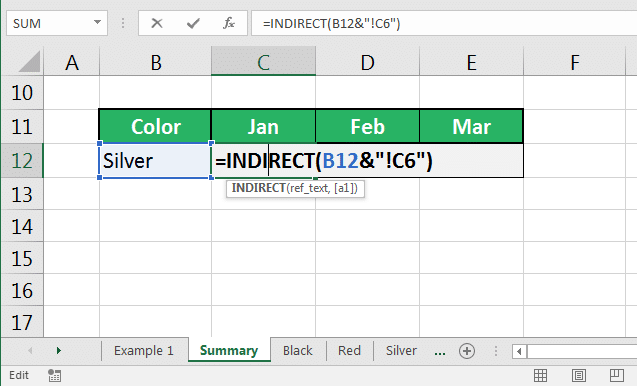
Task: Click the Select All corner triangle
Action: pos(29,62)
